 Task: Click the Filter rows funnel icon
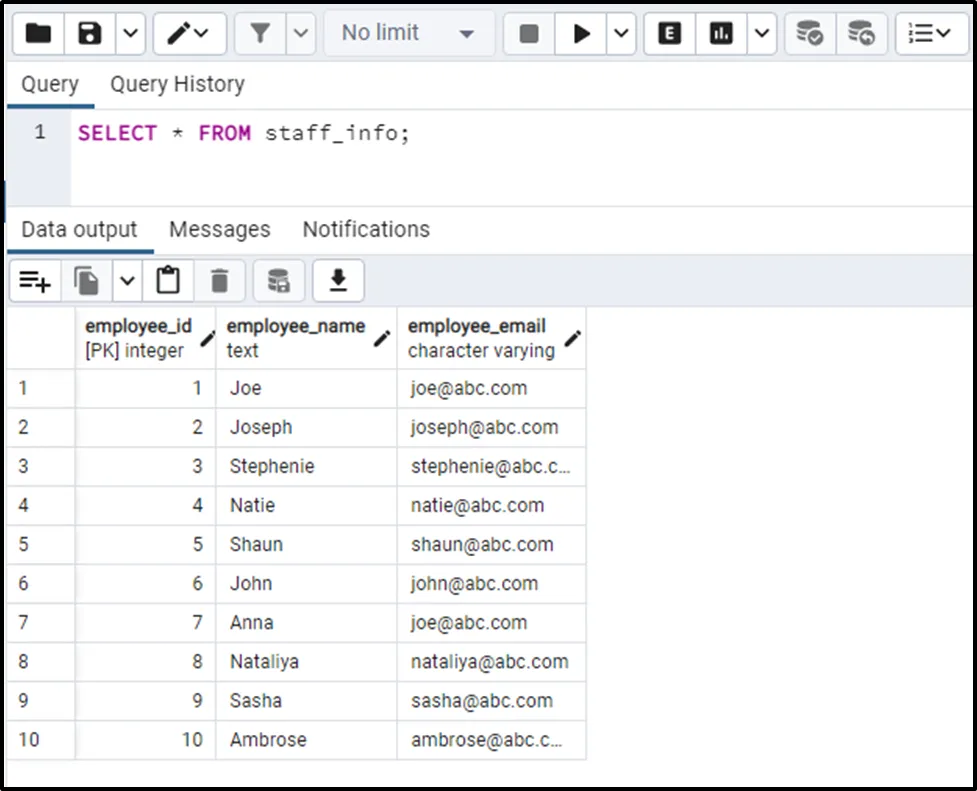[260, 34]
